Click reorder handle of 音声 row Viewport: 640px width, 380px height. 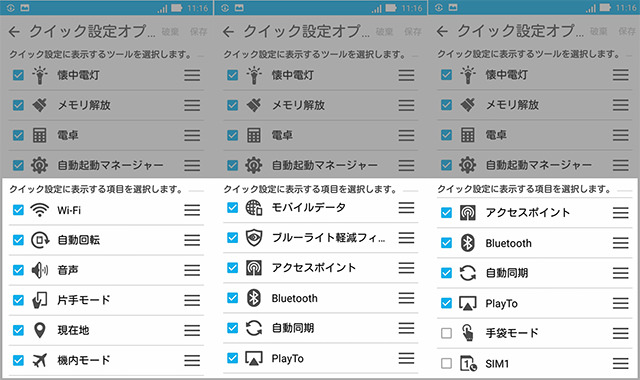(192, 270)
